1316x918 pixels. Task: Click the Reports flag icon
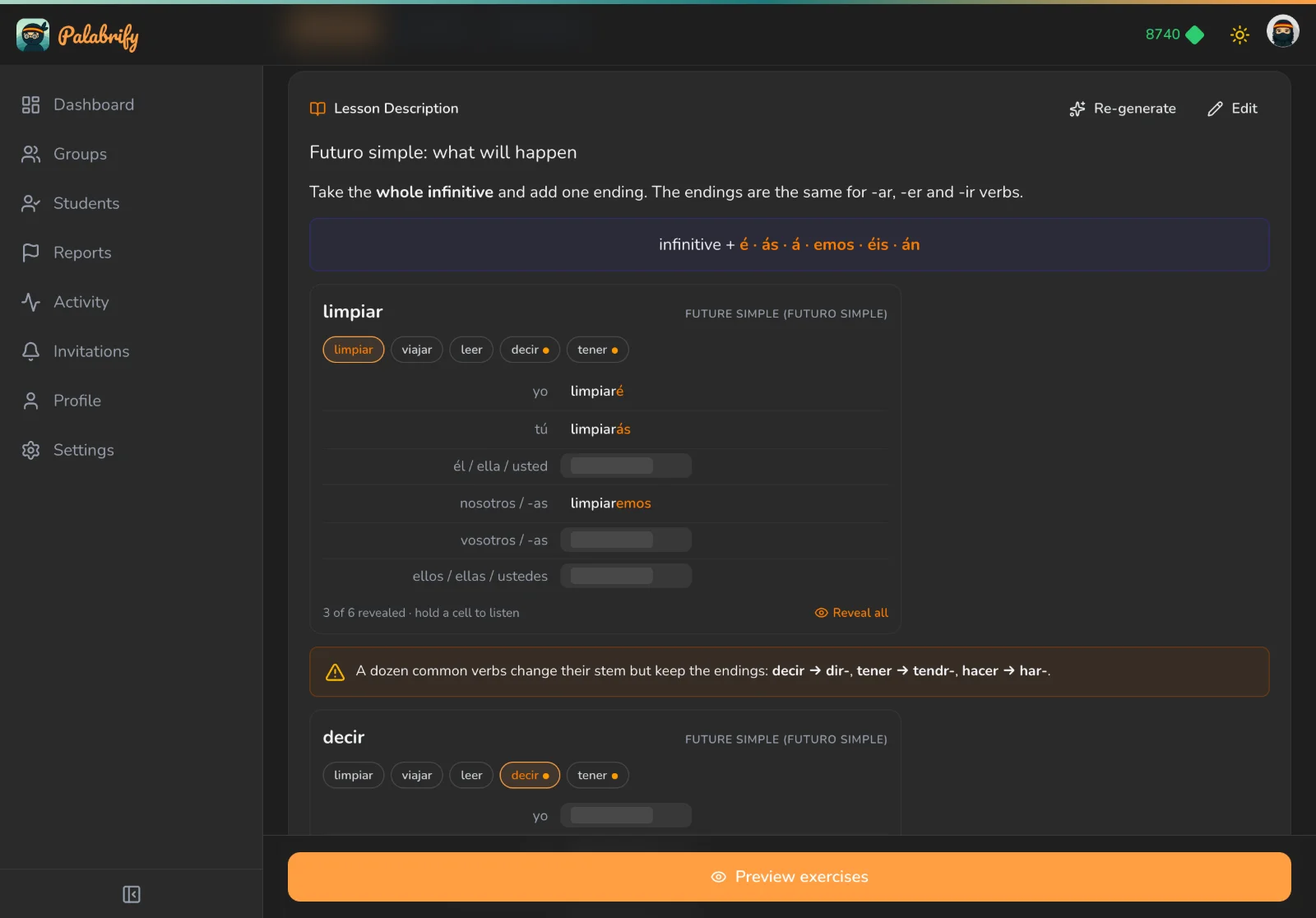[30, 253]
